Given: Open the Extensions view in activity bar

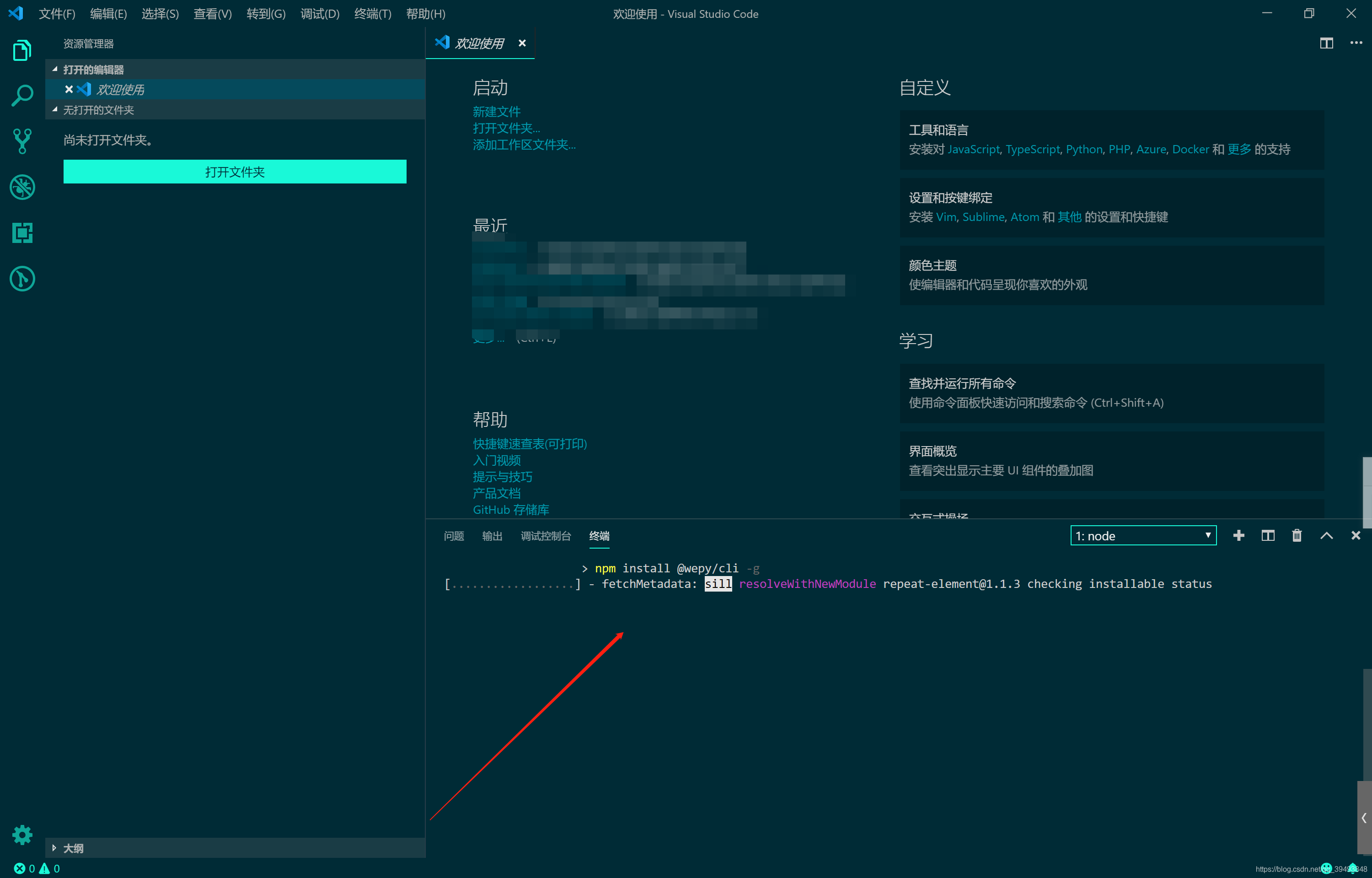Looking at the screenshot, I should 22,232.
